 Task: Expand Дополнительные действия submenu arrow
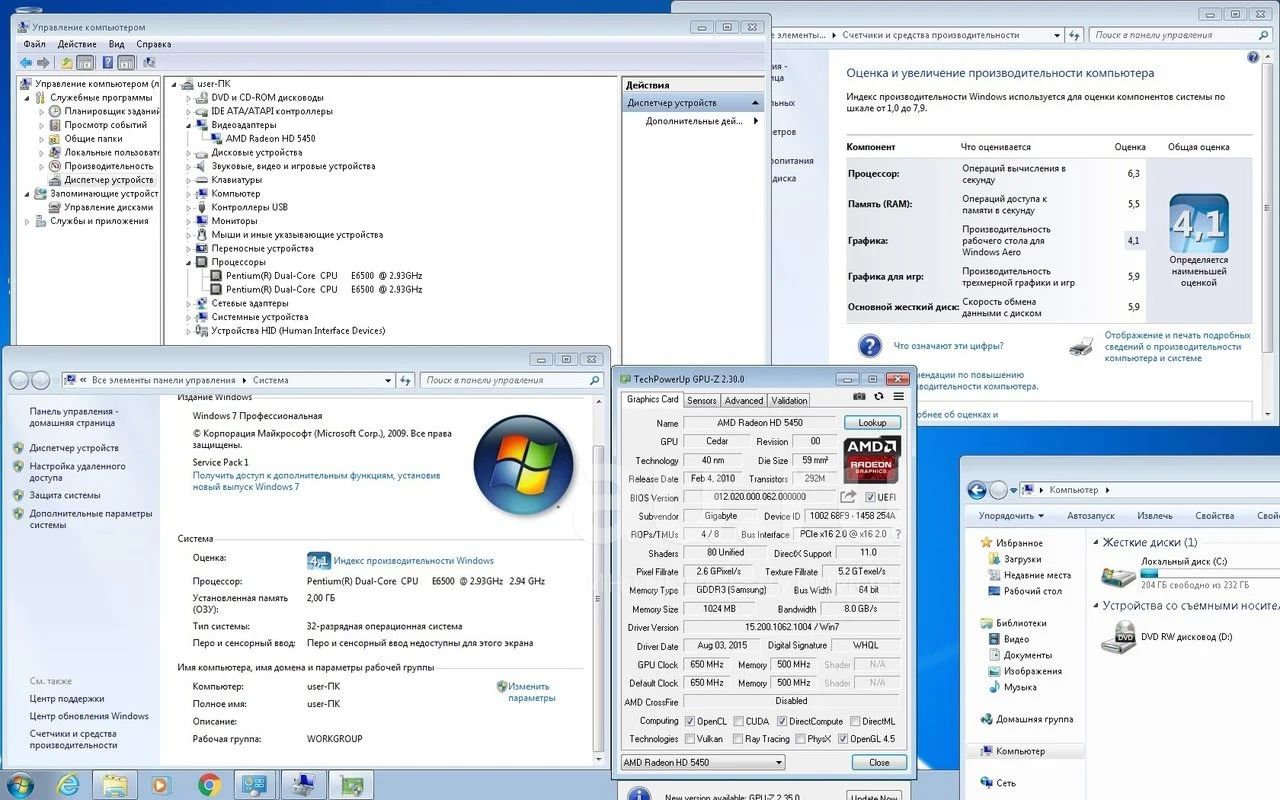pos(756,121)
